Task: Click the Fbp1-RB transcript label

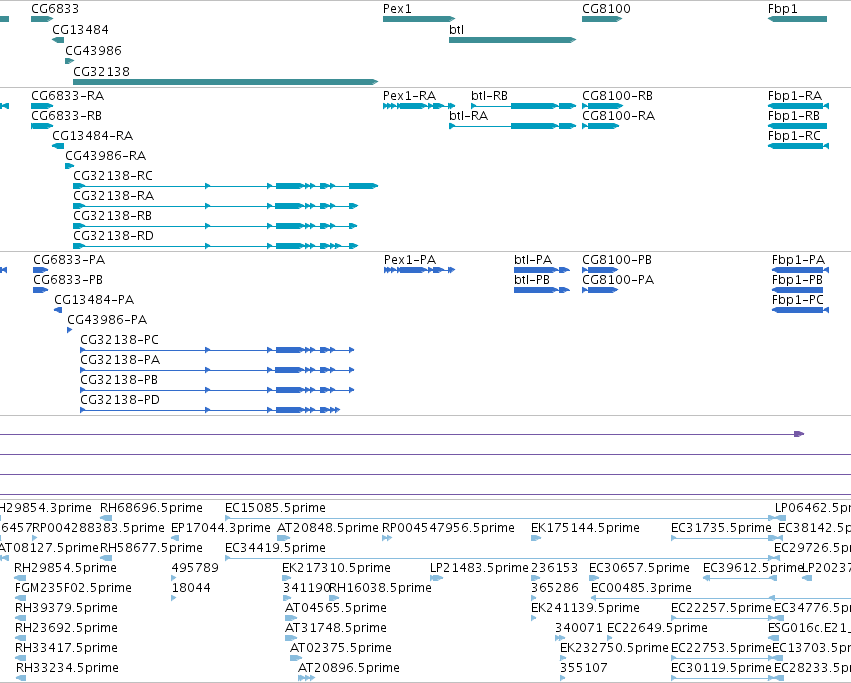Action: [x=793, y=116]
